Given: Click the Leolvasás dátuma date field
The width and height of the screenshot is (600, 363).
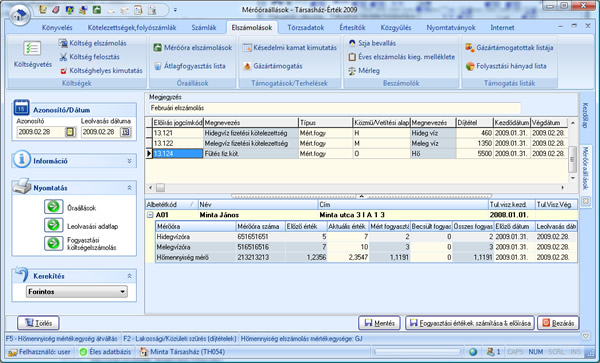Looking at the screenshot, I should click(x=101, y=132).
